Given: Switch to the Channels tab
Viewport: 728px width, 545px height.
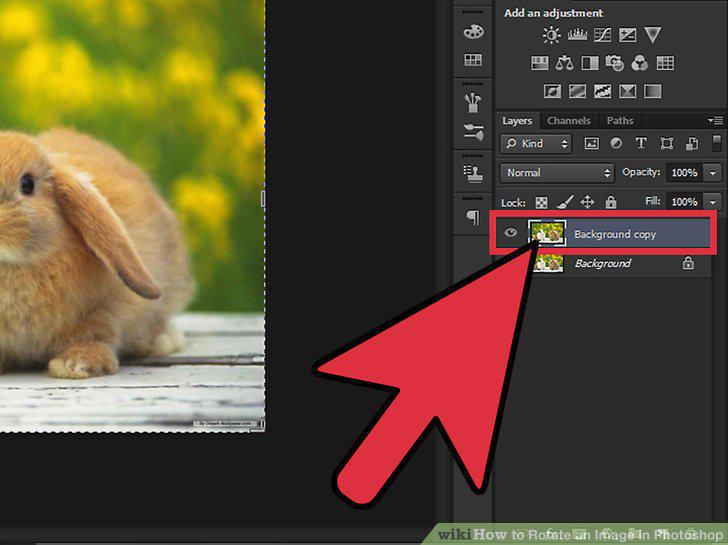Looking at the screenshot, I should tap(569, 121).
